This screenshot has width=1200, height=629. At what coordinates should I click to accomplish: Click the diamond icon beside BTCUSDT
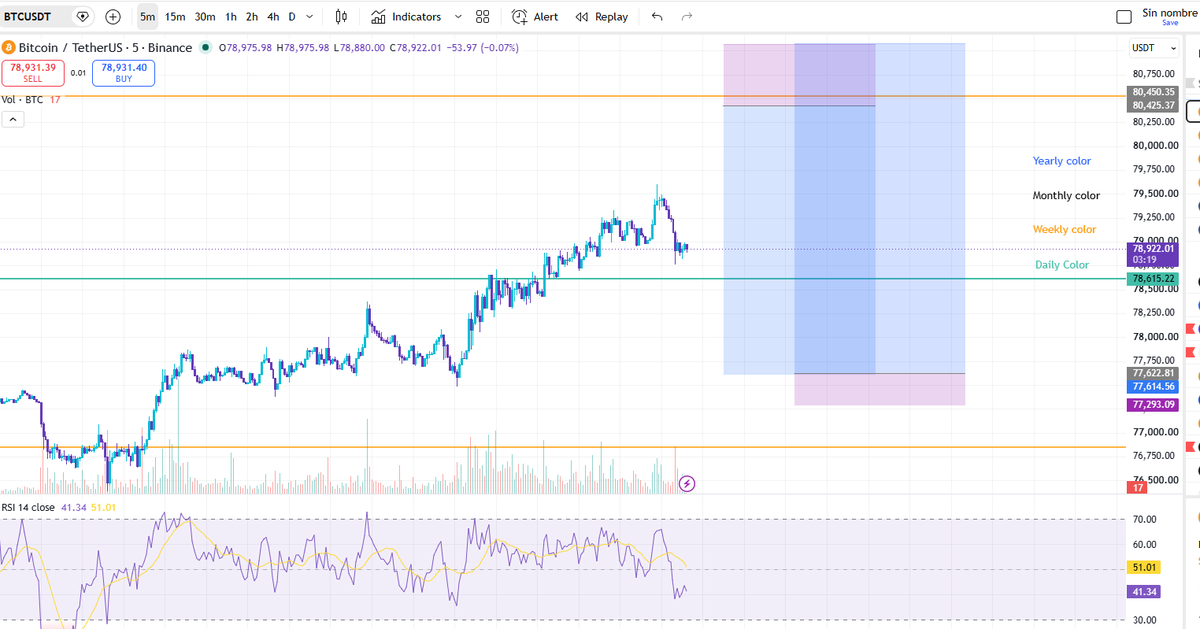point(83,17)
